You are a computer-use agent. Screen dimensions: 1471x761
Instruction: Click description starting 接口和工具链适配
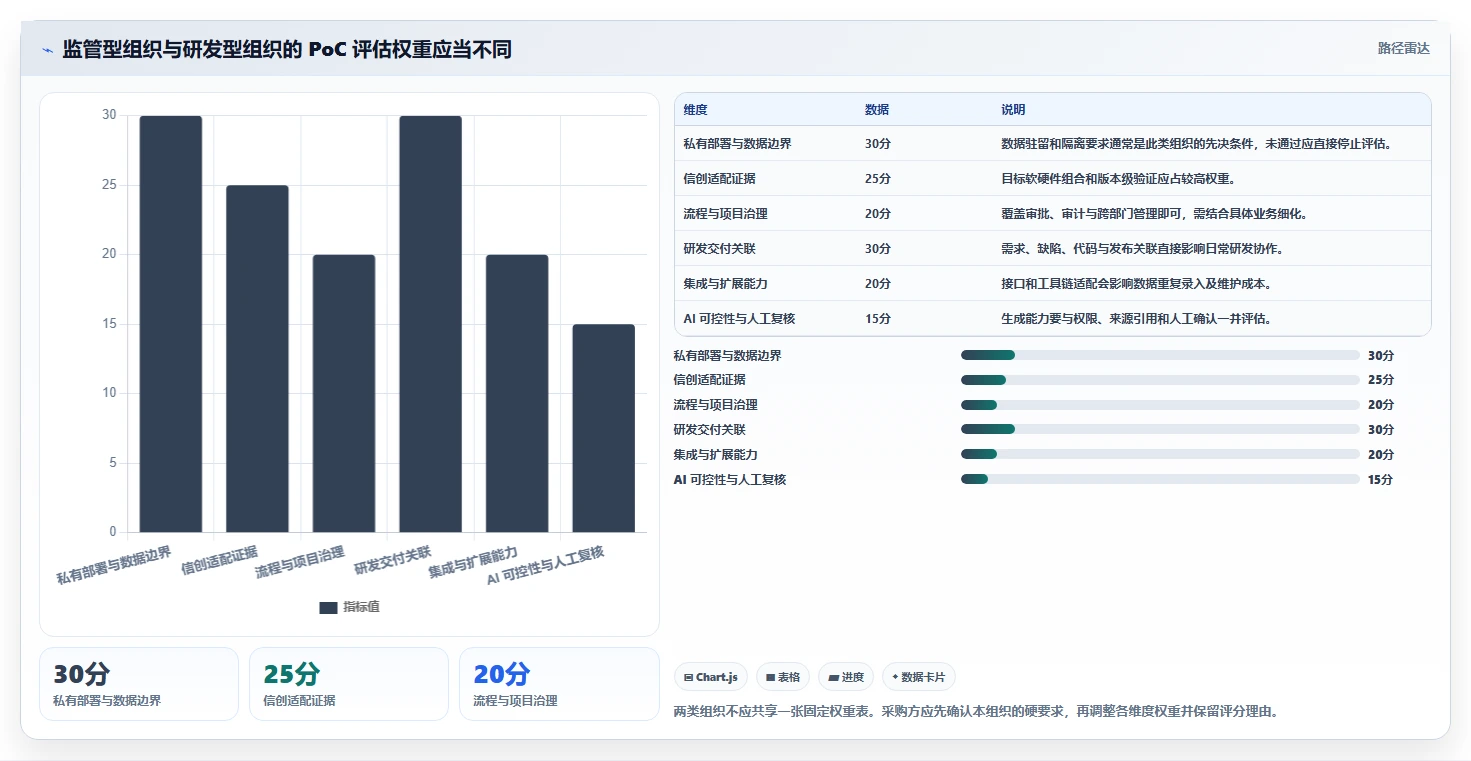click(1136, 284)
